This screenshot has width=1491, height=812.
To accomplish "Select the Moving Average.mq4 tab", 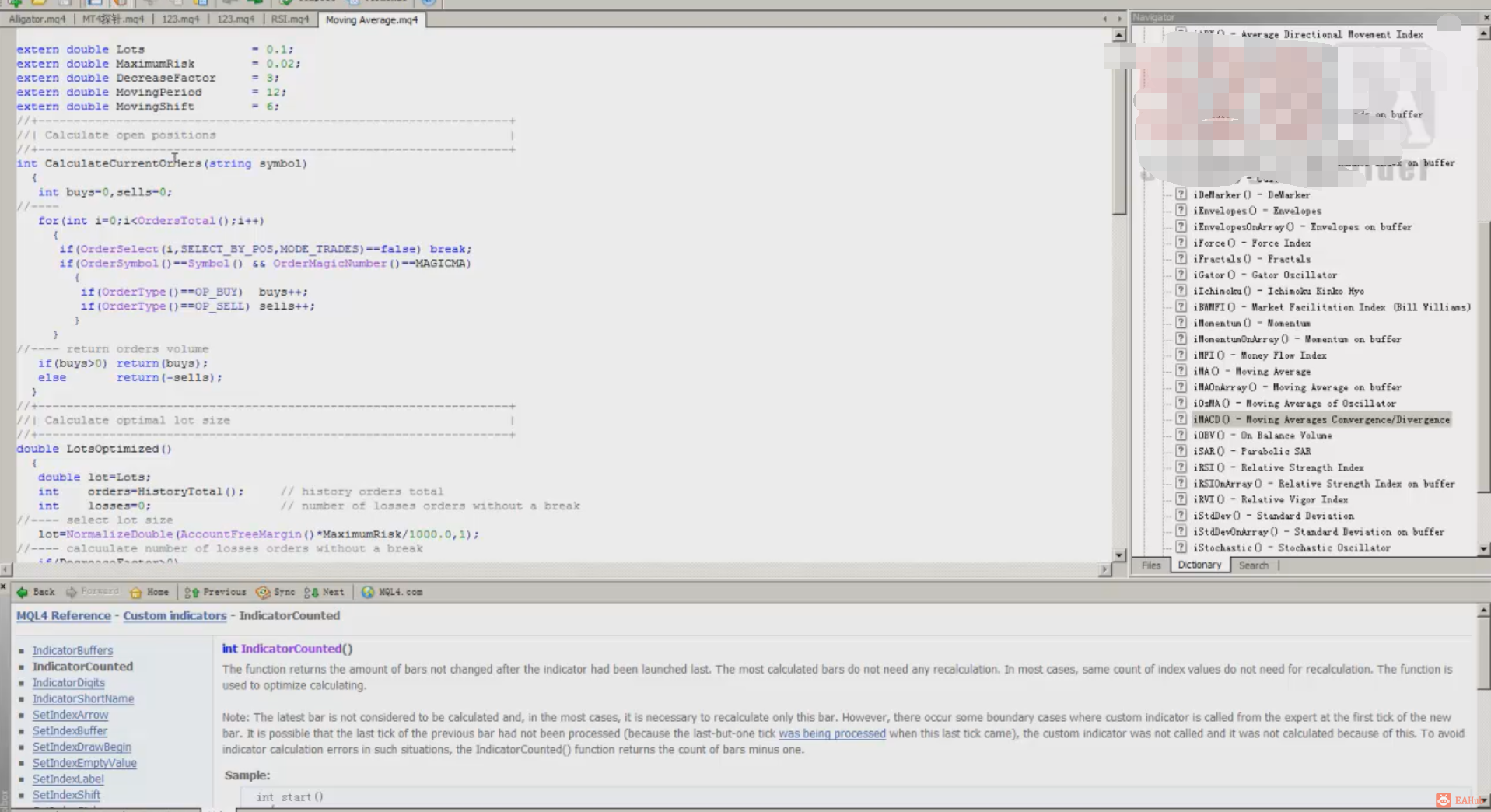I will tap(372, 19).
